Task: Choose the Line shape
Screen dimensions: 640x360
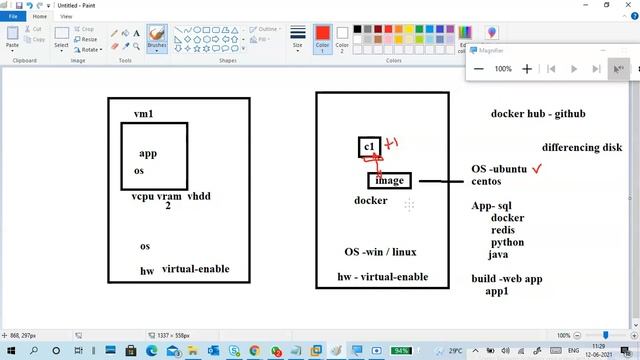Action: tap(178, 30)
